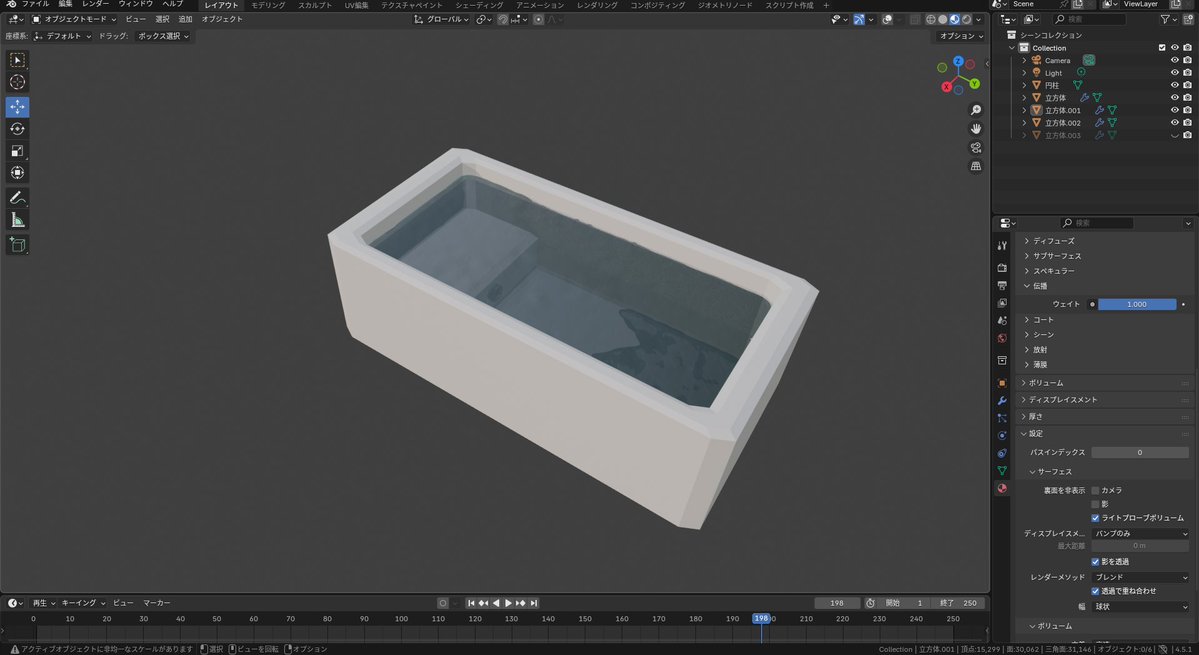The image size is (1199, 655).
Task: Open the レンダーメソッド ブレンド dropdown
Action: 1140,577
